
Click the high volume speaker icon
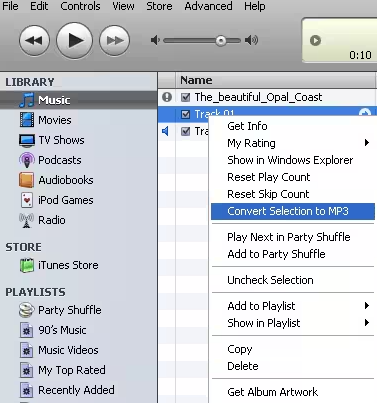click(251, 40)
